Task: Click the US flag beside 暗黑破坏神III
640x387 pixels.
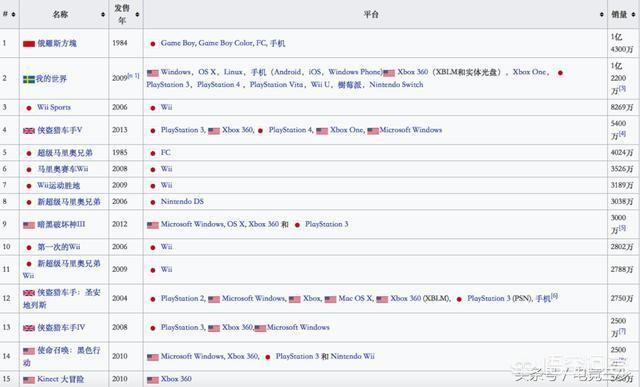Action: pos(29,225)
